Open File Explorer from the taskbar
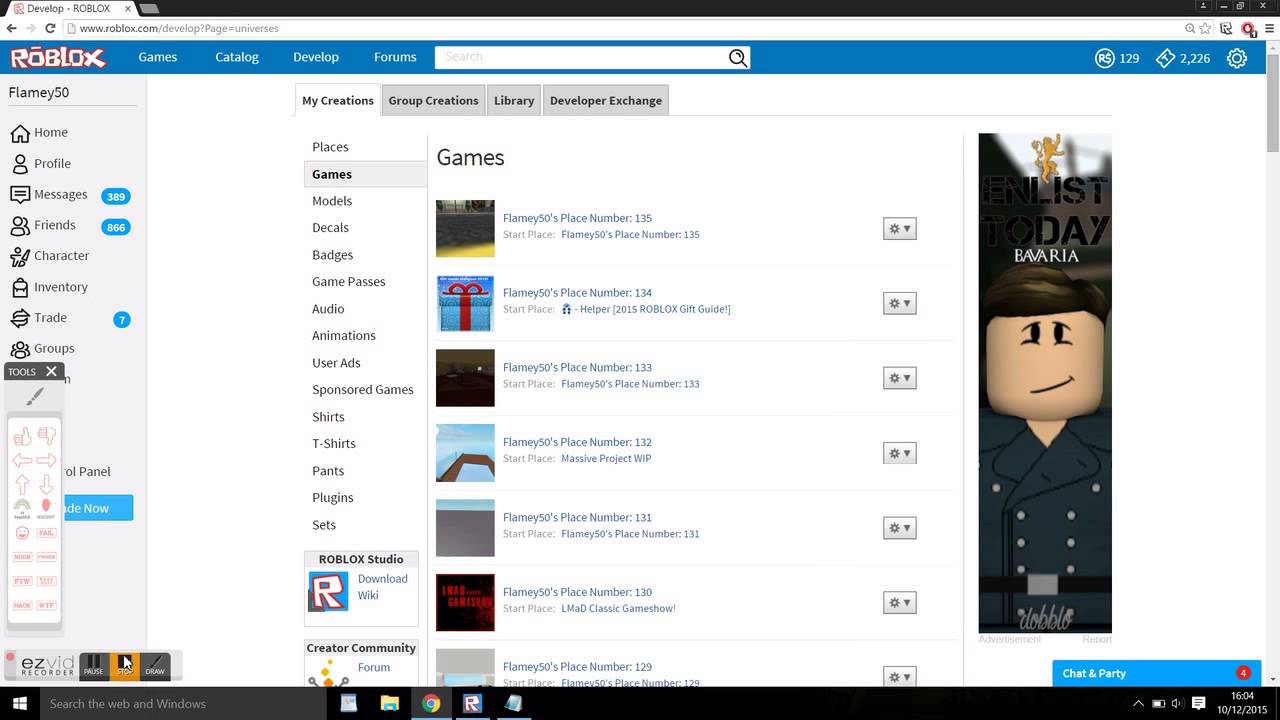This screenshot has width=1280, height=720. pyautogui.click(x=390, y=703)
